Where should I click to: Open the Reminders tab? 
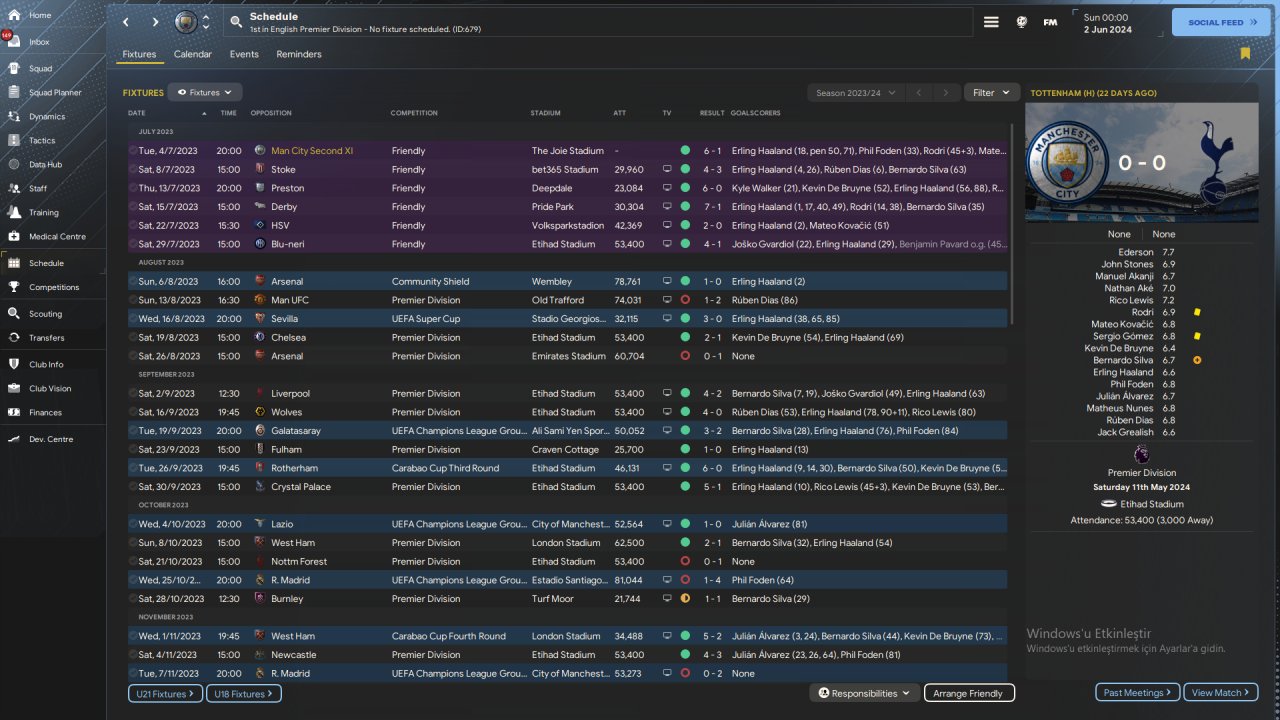point(299,54)
